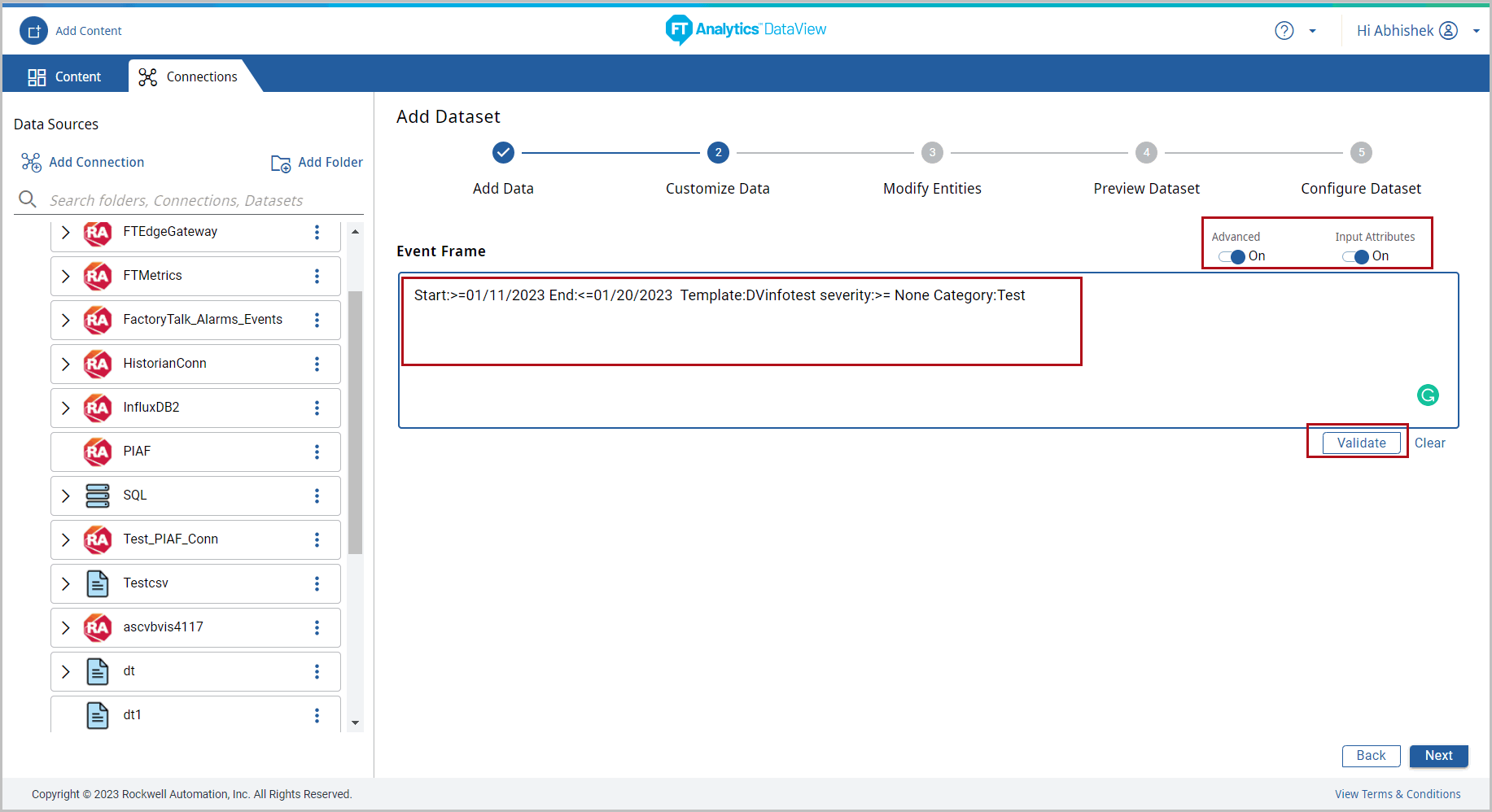Expand the Test_PIAF_Conn connection
The image size is (1492, 812).
pyautogui.click(x=66, y=540)
